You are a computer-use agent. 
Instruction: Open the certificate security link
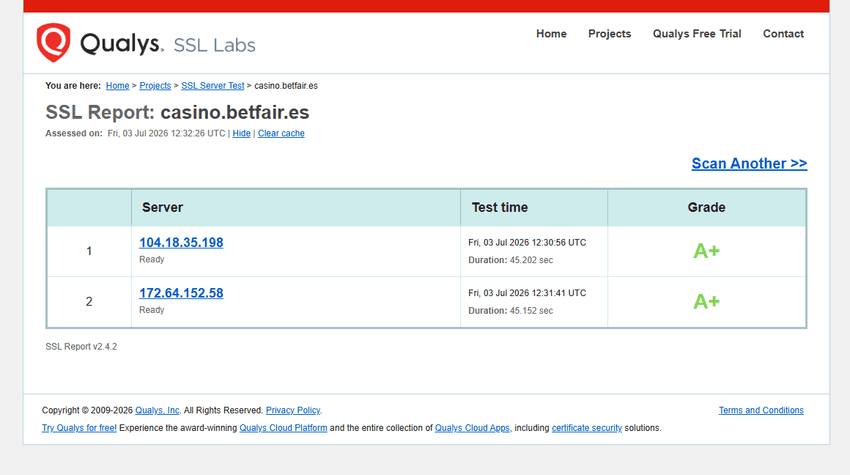[587, 428]
